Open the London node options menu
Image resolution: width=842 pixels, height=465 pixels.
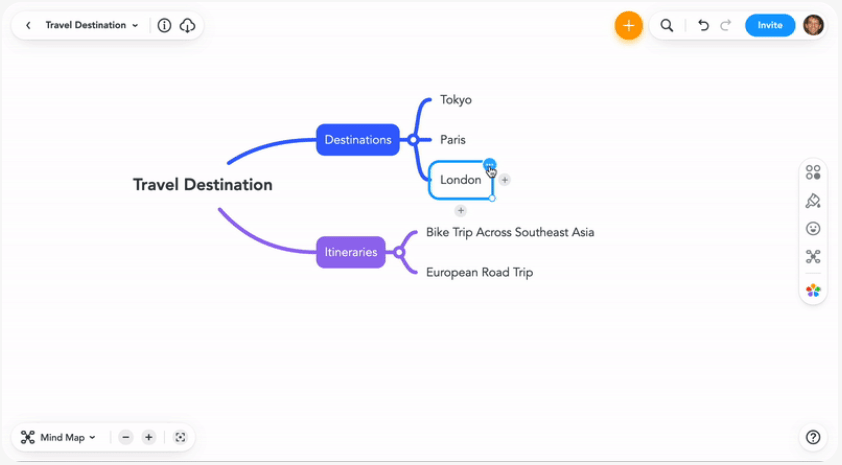tap(489, 165)
